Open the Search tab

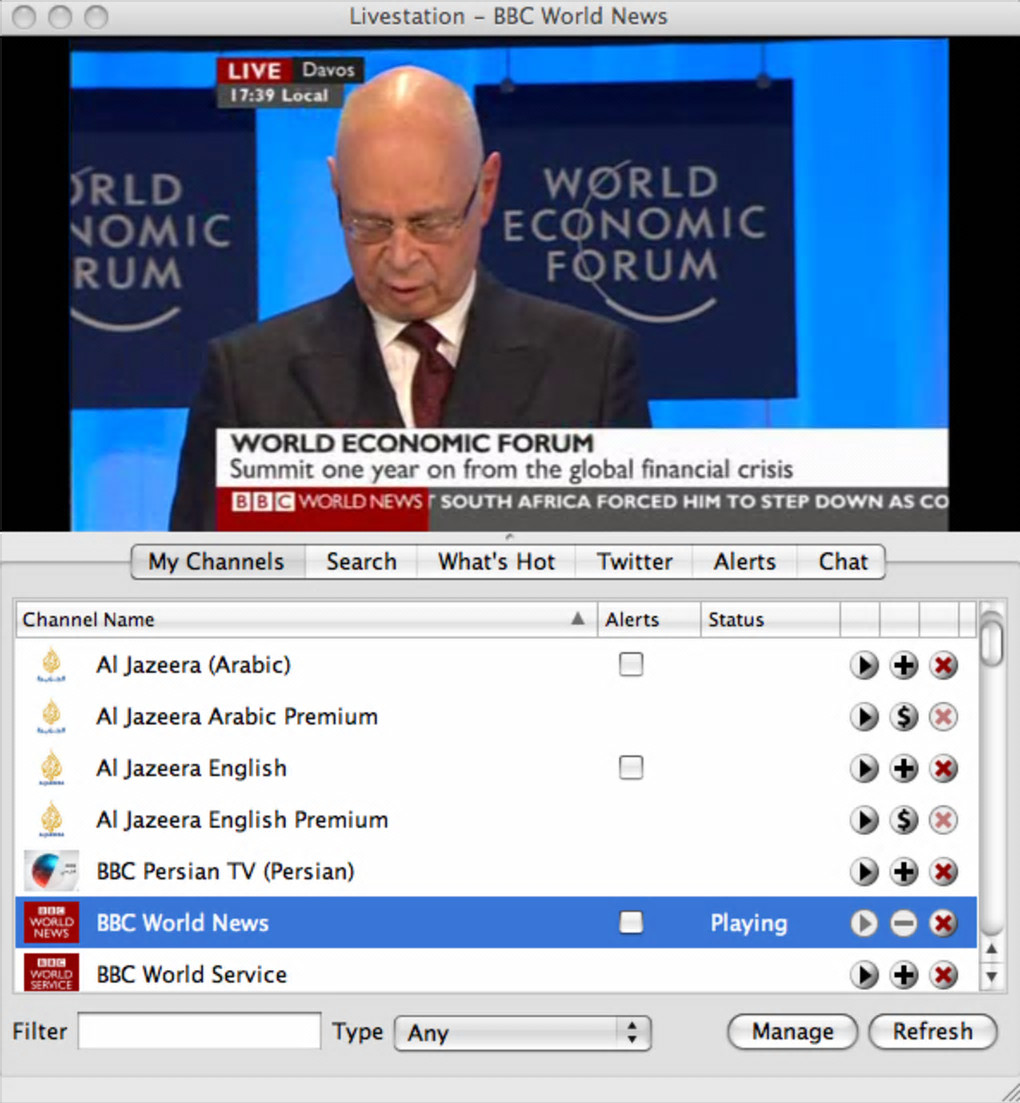[x=362, y=562]
